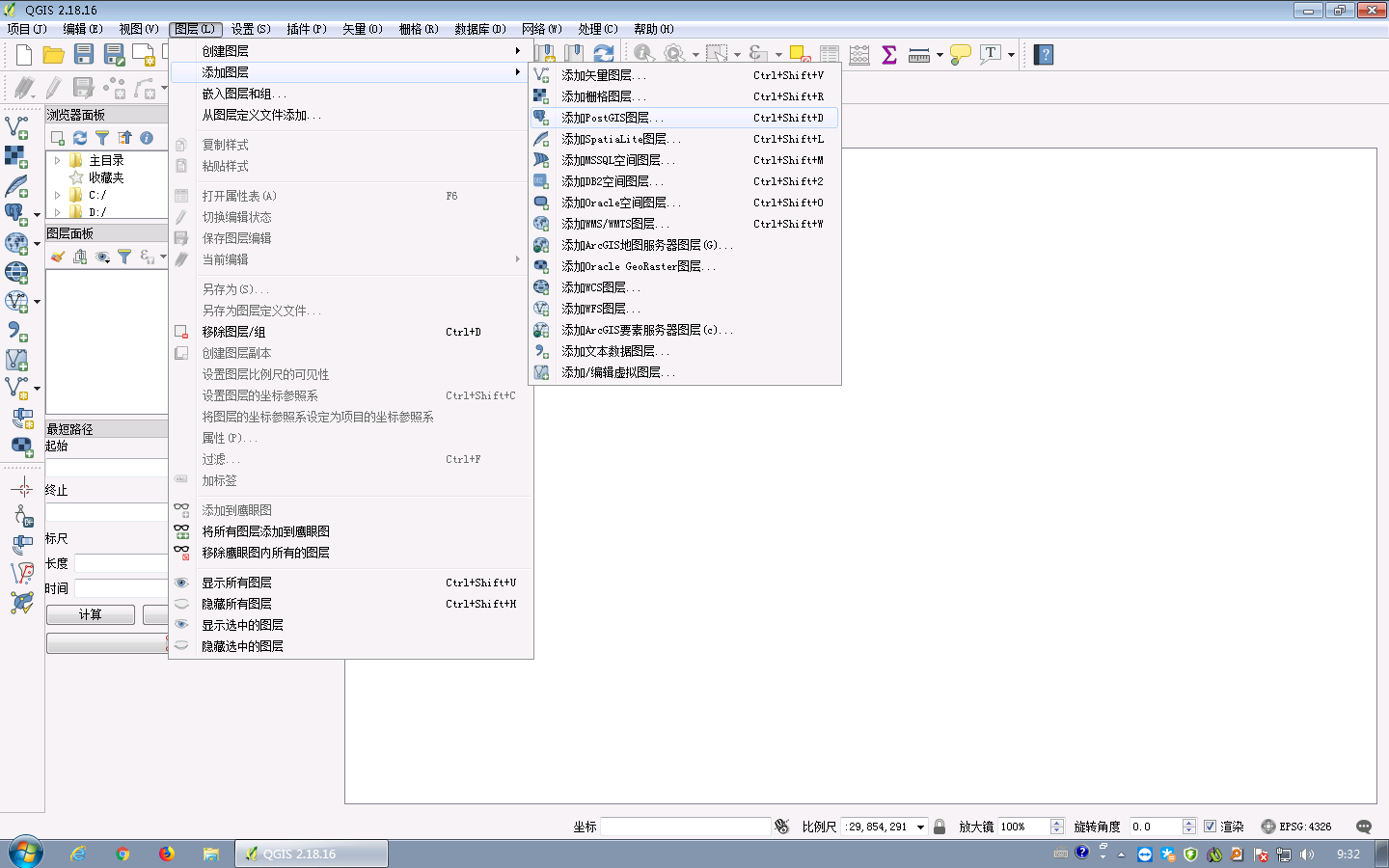
Task: Click the 计算 button
Action: pos(91,614)
